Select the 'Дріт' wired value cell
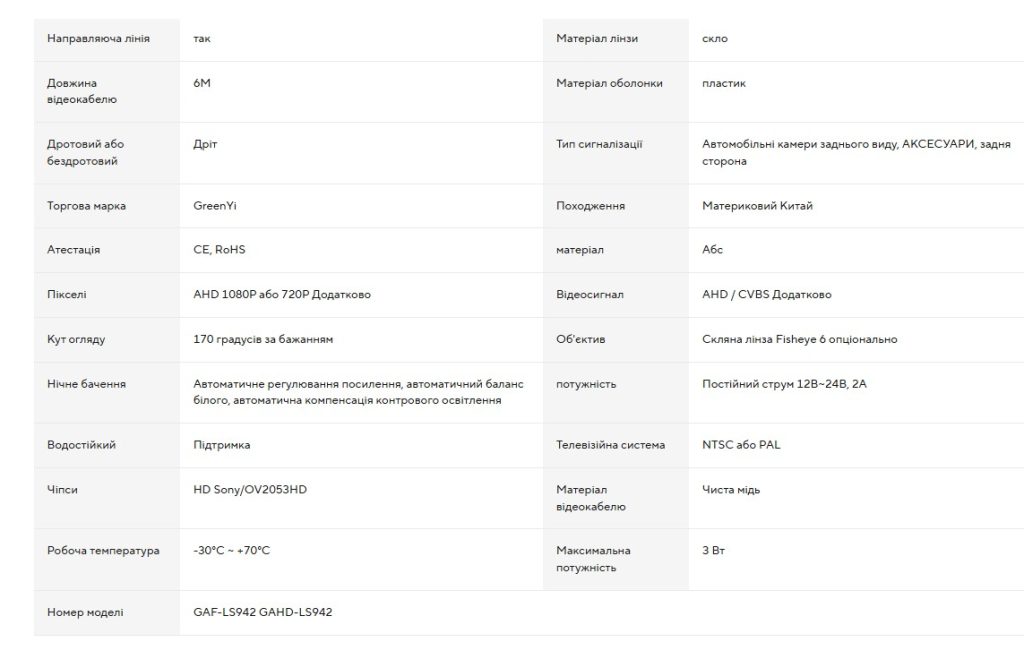 tap(205, 144)
